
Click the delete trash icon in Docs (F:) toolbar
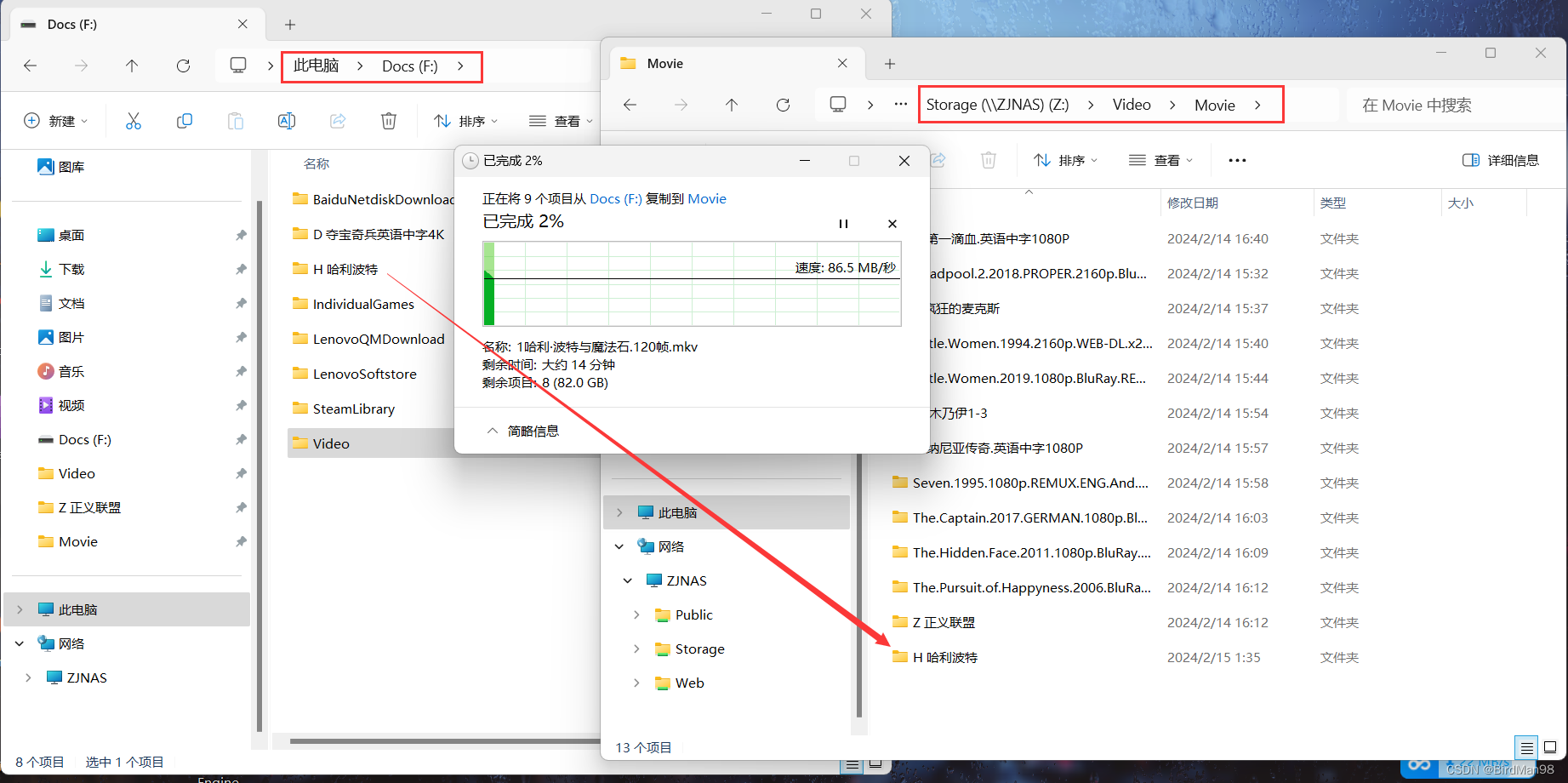tap(389, 121)
